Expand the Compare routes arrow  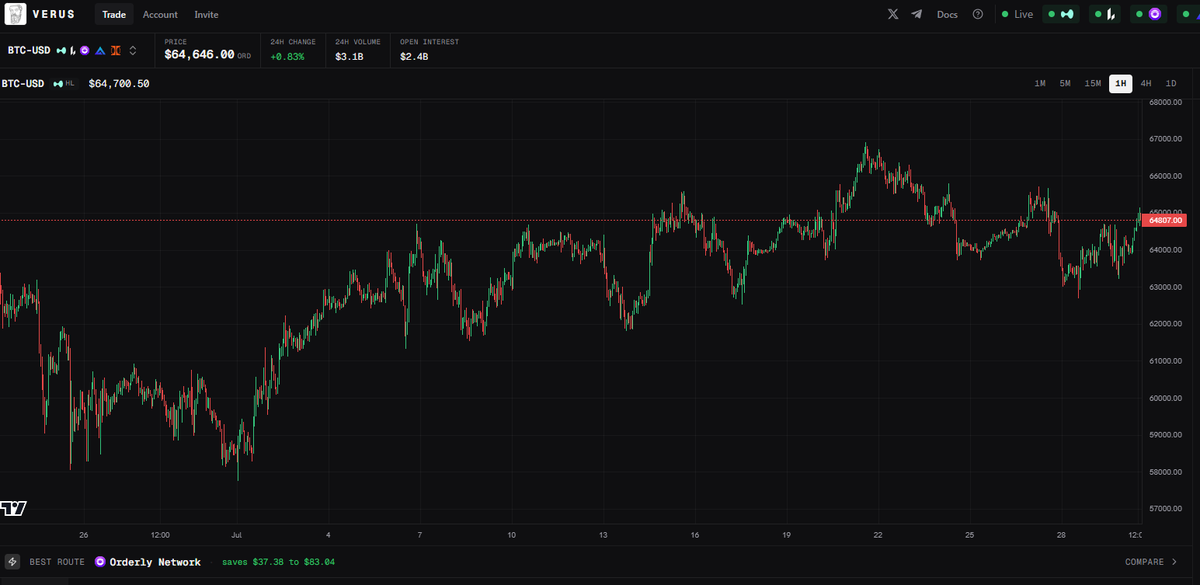click(x=1175, y=562)
